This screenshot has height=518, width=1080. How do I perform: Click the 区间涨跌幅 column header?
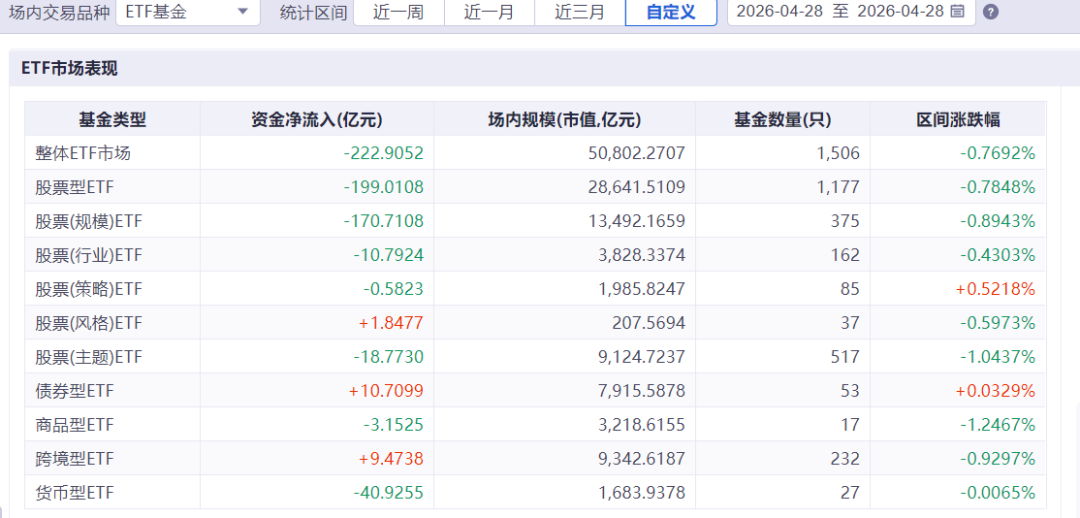click(958, 119)
